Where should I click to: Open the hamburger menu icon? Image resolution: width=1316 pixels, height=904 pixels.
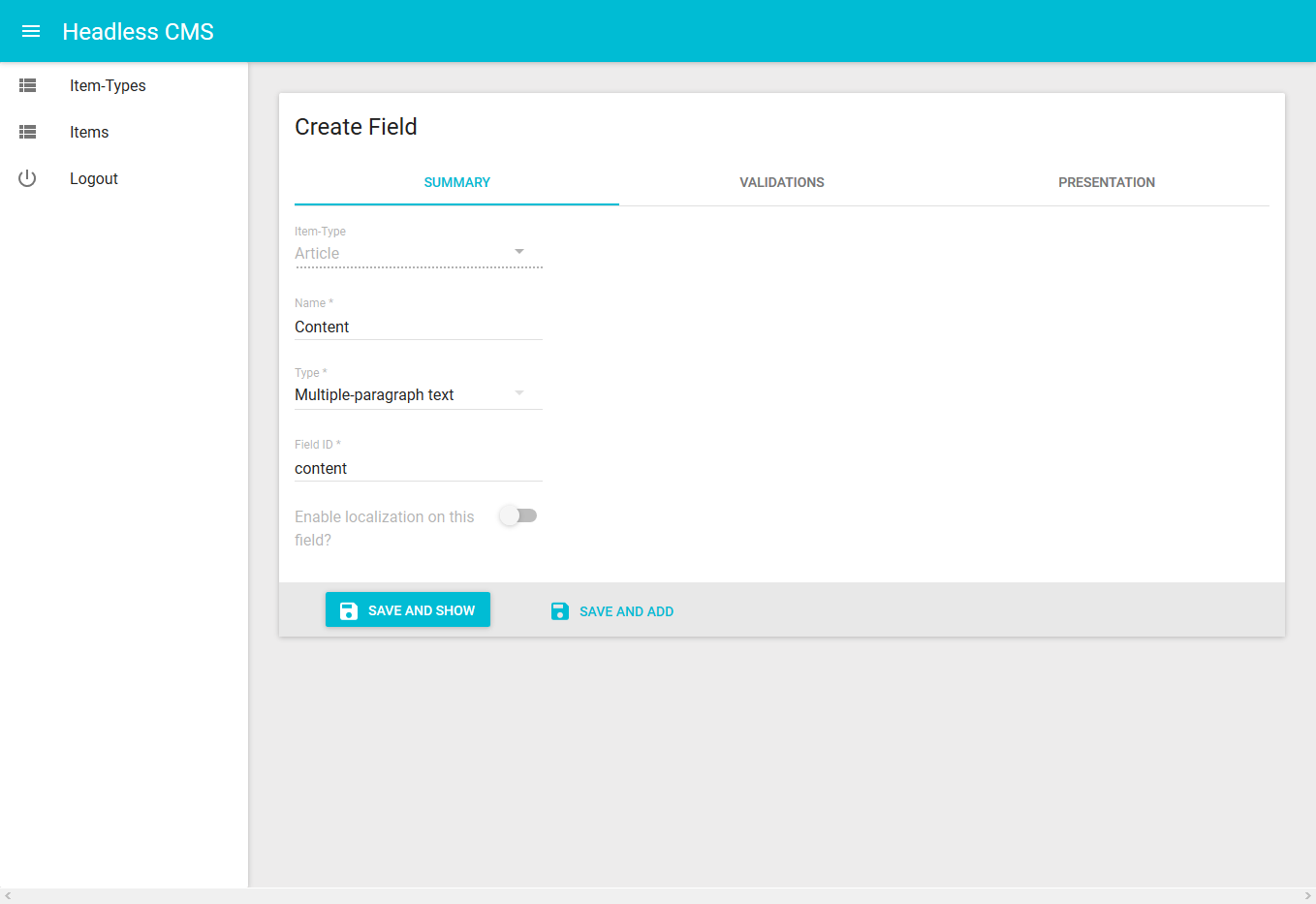click(31, 31)
